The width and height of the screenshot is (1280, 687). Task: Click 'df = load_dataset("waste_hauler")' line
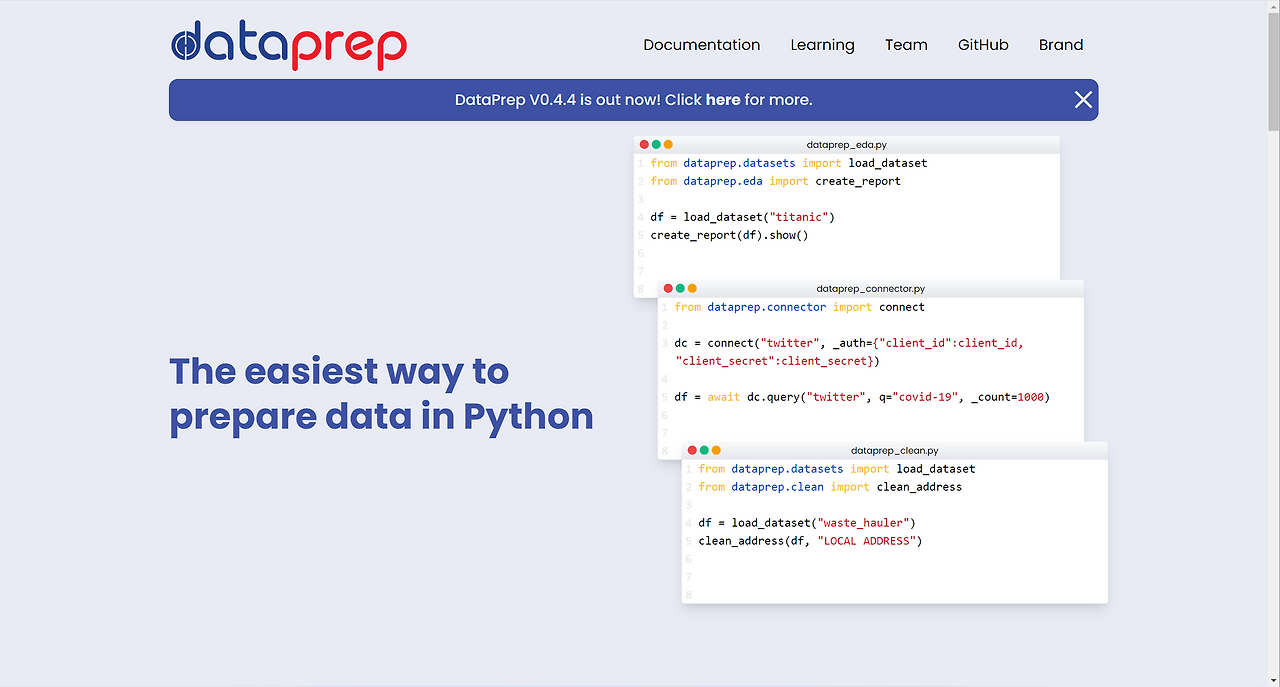807,523
